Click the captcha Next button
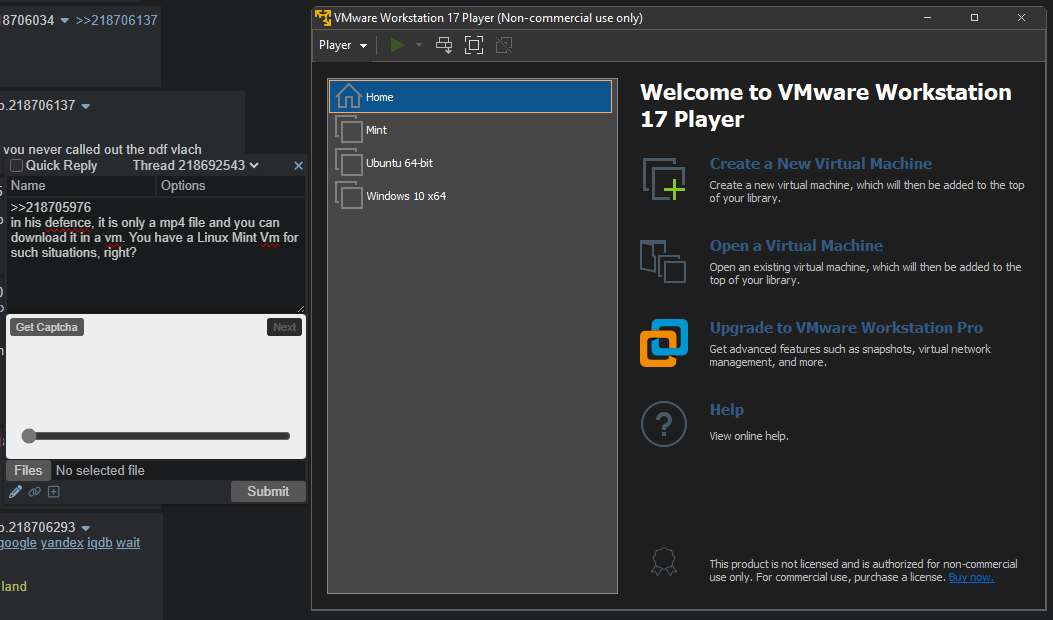Viewport: 1053px width, 620px height. click(x=284, y=327)
